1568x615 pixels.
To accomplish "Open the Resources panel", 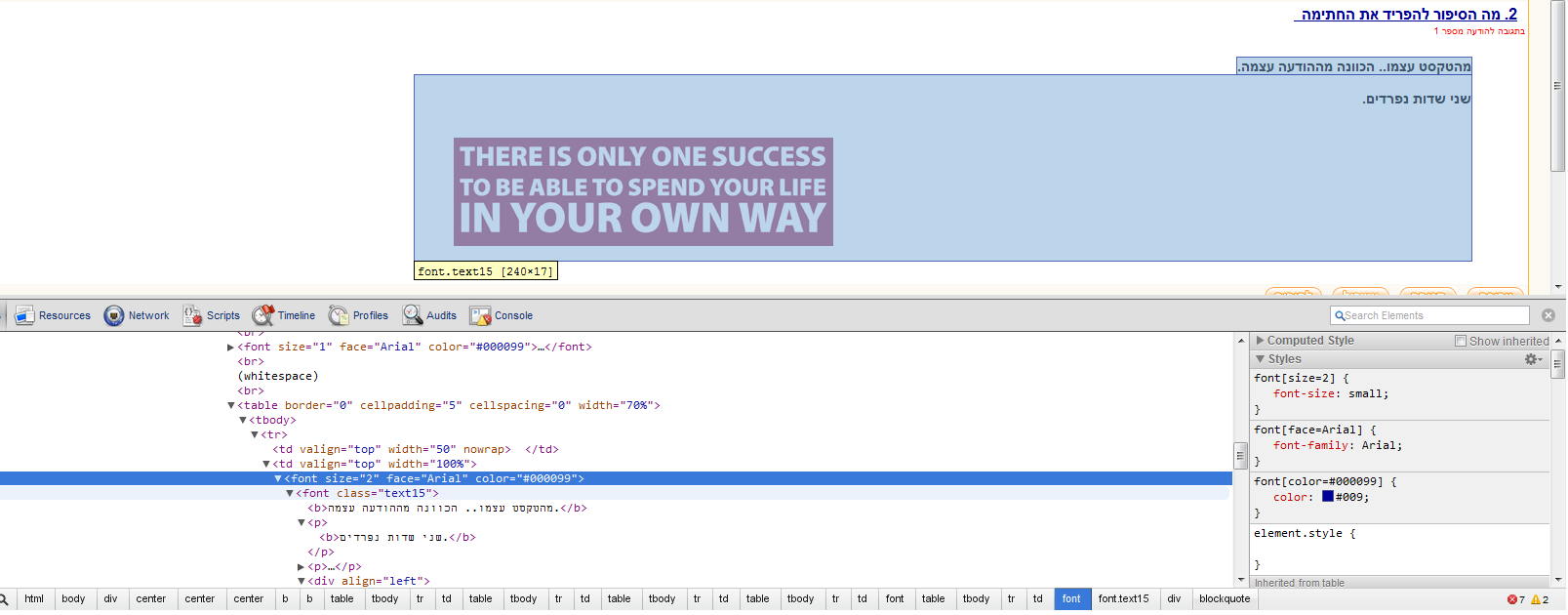I will (x=53, y=315).
